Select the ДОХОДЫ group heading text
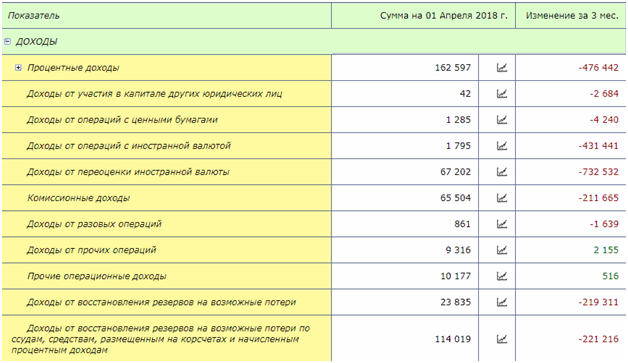Viewport: 628px width, 363px height. pos(36,42)
